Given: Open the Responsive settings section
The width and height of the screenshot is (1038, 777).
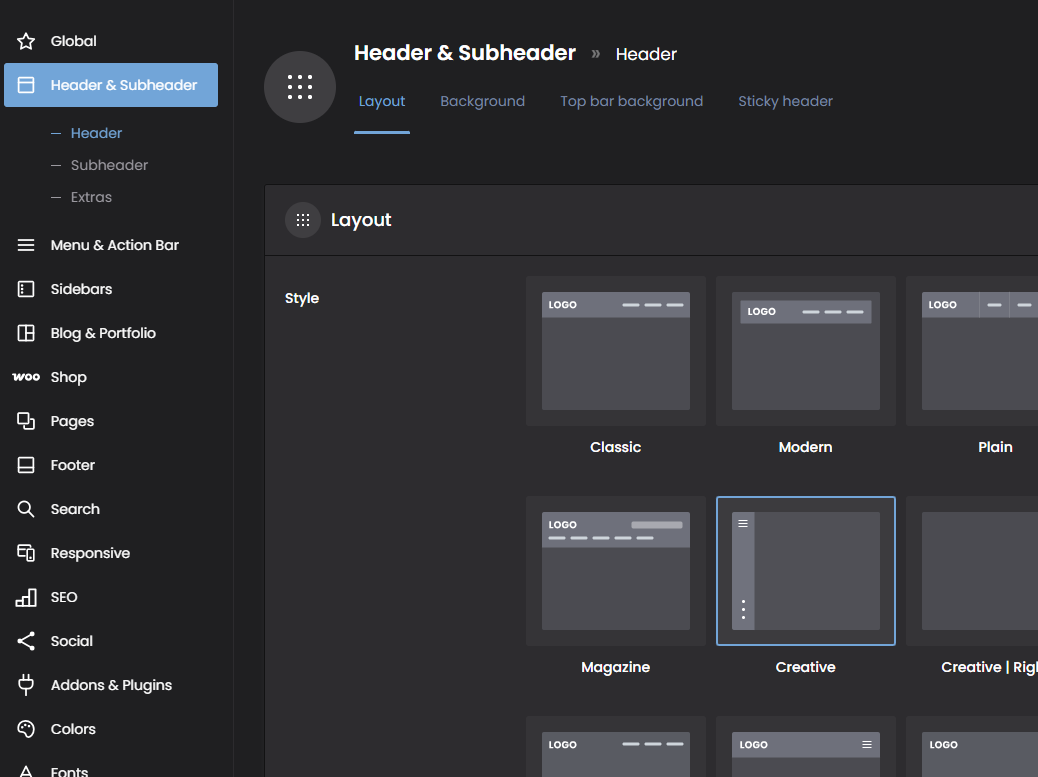Looking at the screenshot, I should click(x=90, y=553).
